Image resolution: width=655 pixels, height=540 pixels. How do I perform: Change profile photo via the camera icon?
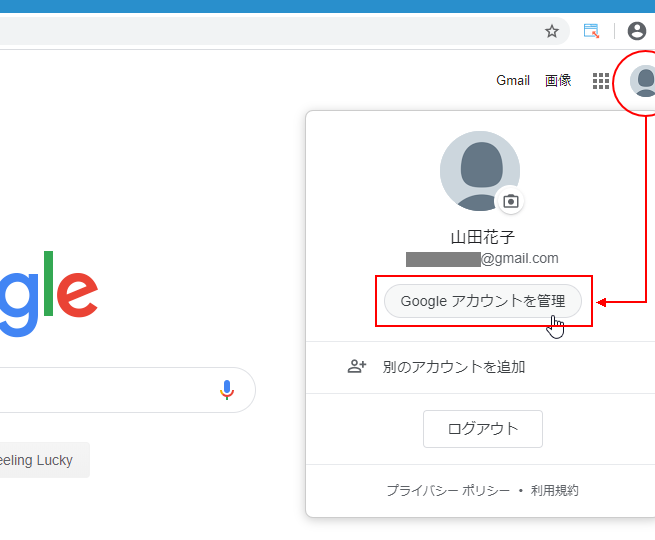510,201
